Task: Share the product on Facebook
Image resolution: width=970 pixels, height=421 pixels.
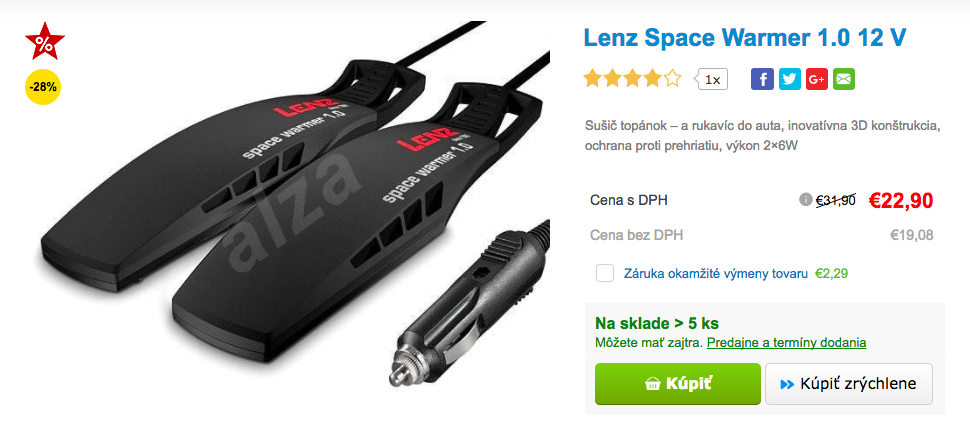Action: tap(762, 79)
